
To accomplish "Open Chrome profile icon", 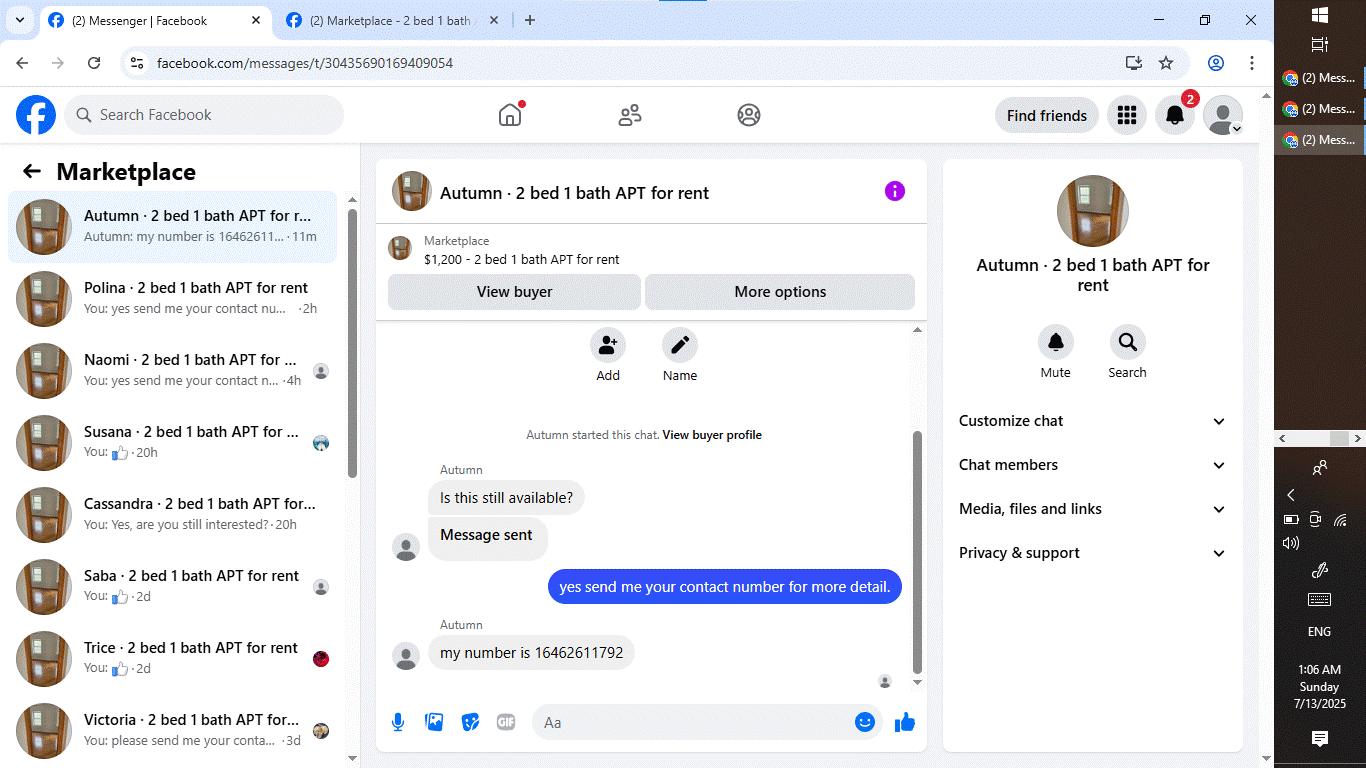I will 1216,63.
